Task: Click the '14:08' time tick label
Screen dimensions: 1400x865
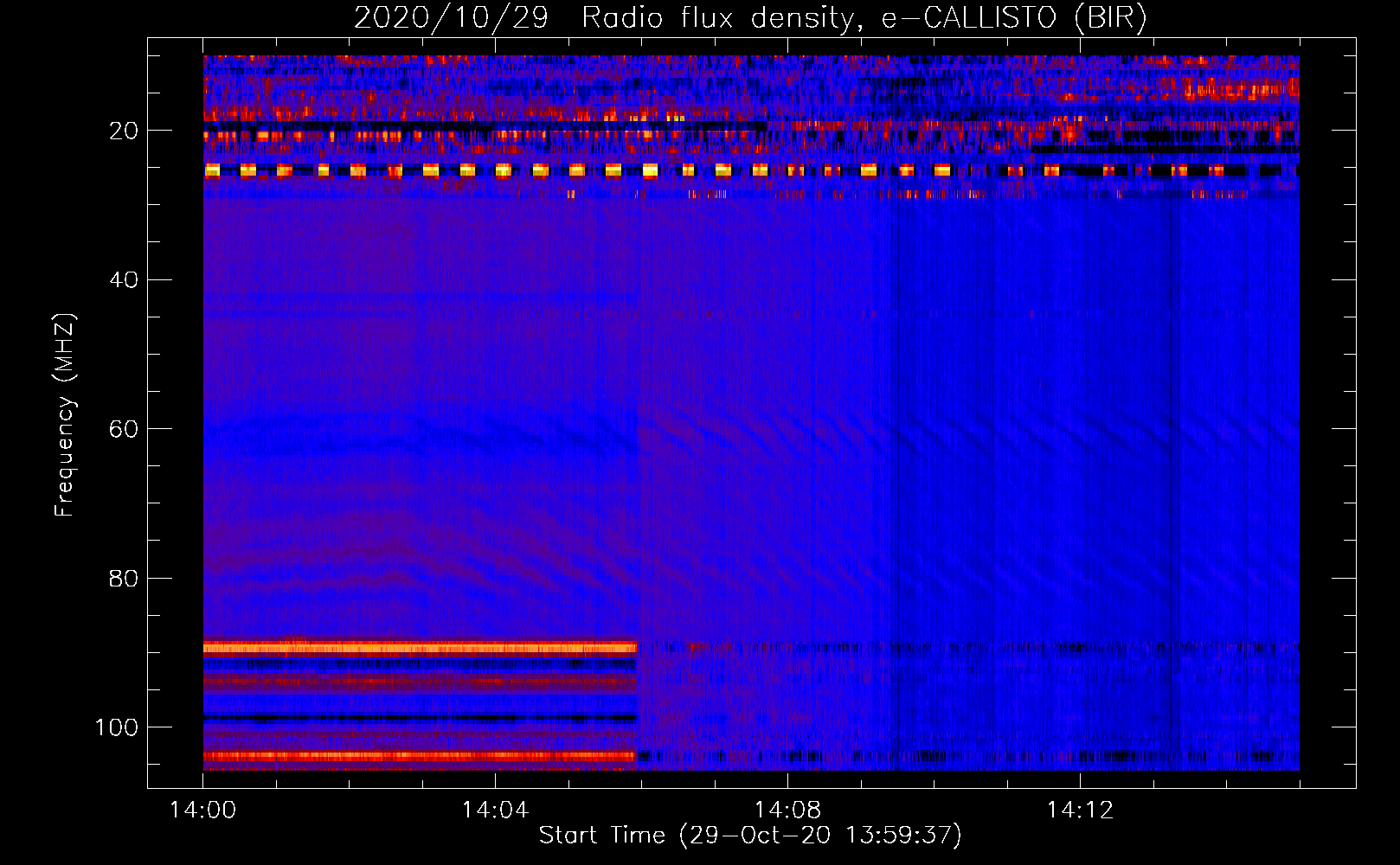Action: [x=787, y=811]
